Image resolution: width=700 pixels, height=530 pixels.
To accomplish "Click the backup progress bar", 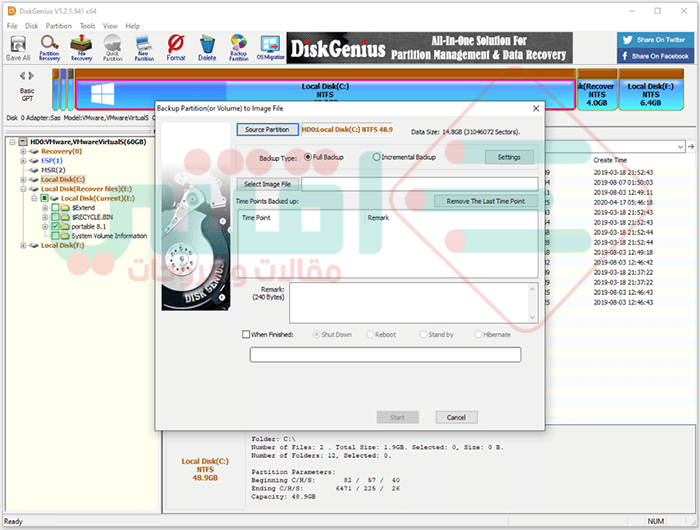I will click(x=385, y=355).
